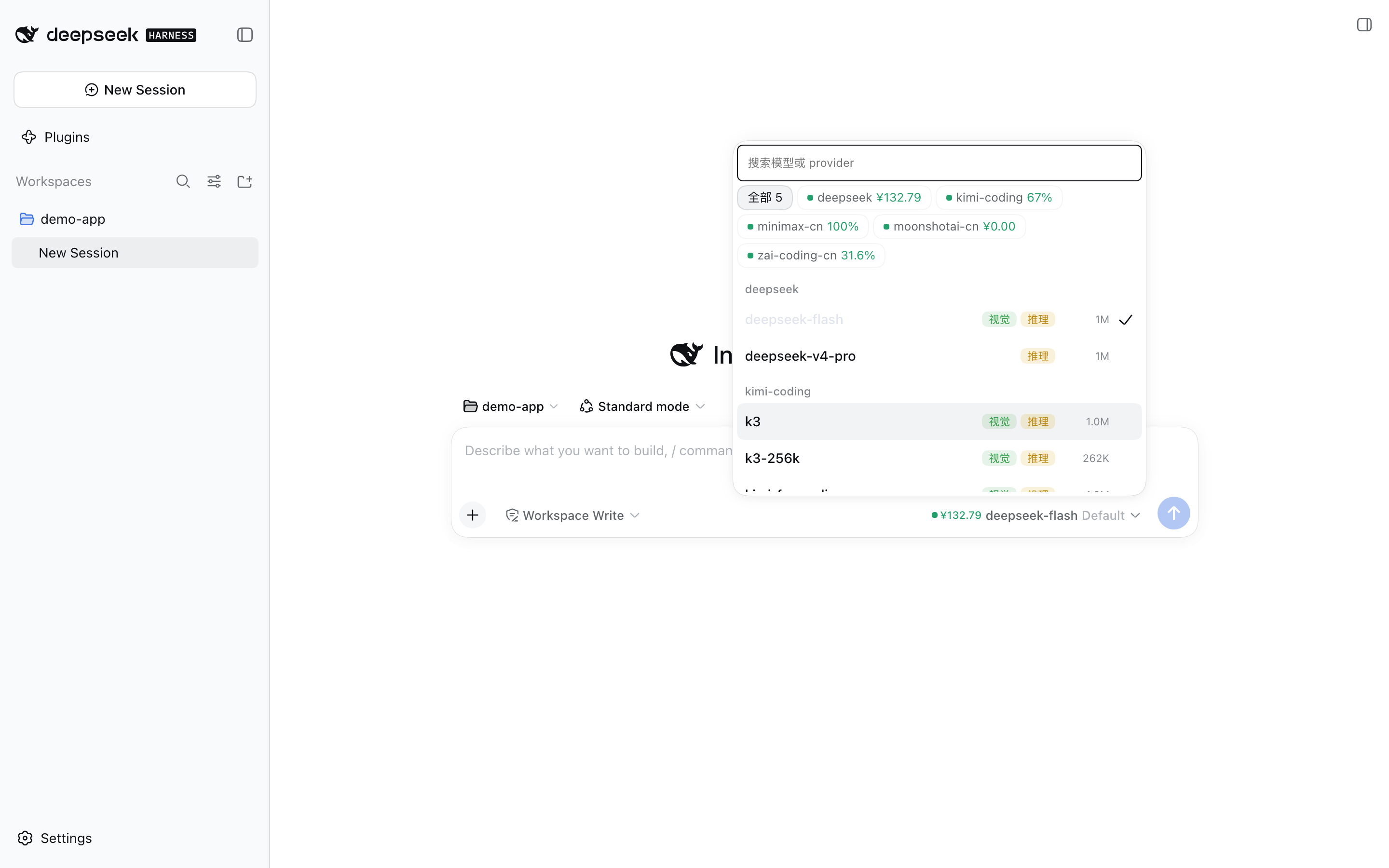Open the Workspace Write permission dropdown

point(572,515)
